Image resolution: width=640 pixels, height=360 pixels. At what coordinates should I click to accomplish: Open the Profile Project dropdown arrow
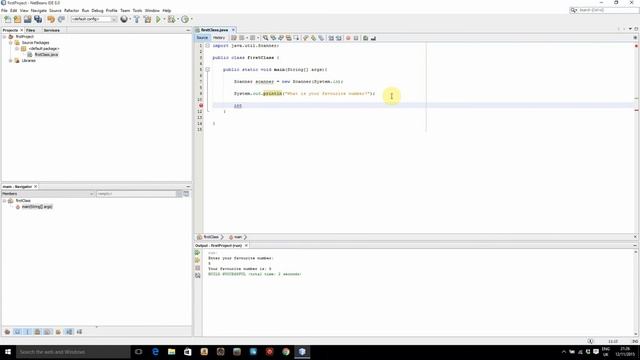[191, 19]
